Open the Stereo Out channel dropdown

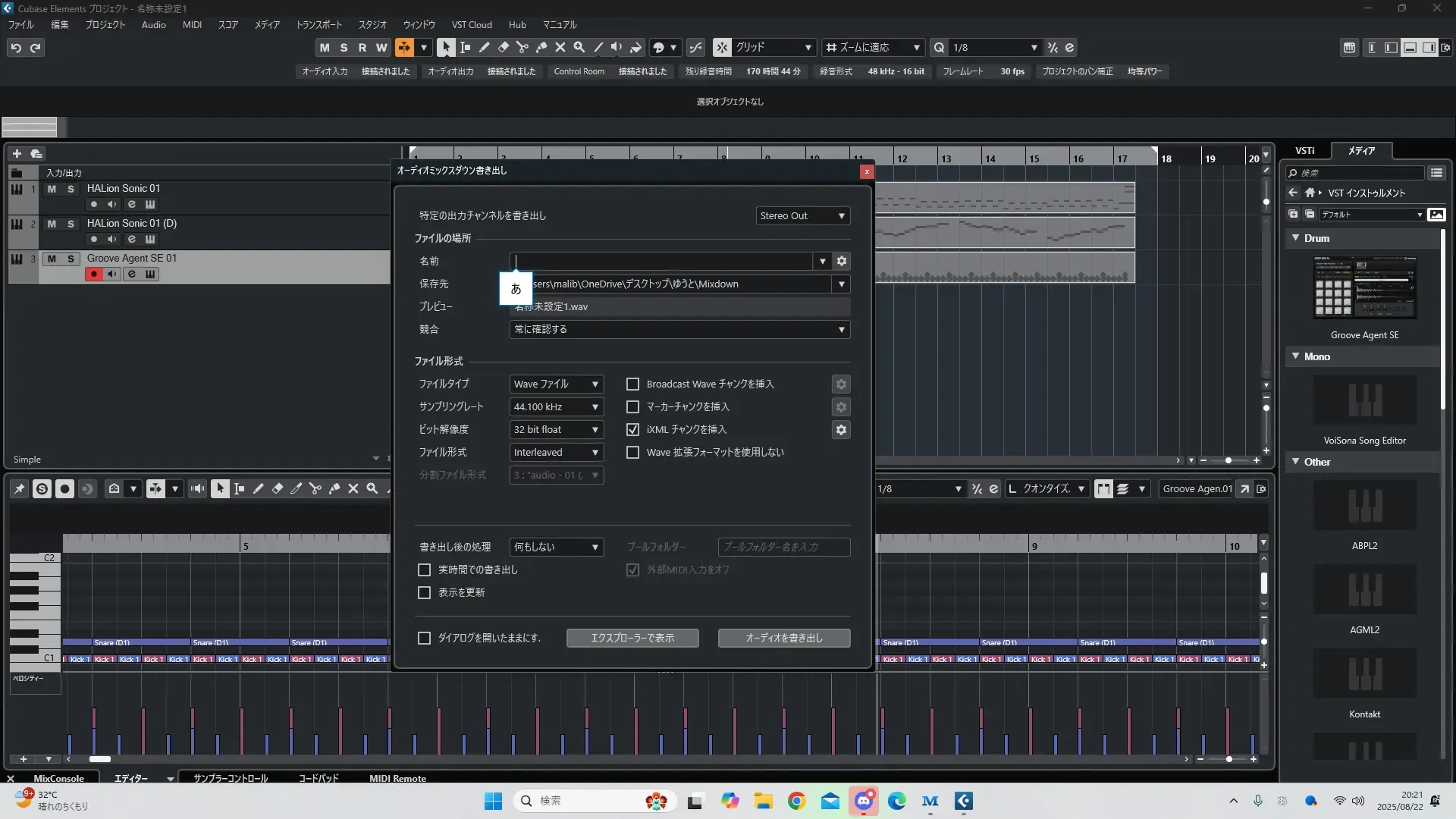[x=802, y=216]
